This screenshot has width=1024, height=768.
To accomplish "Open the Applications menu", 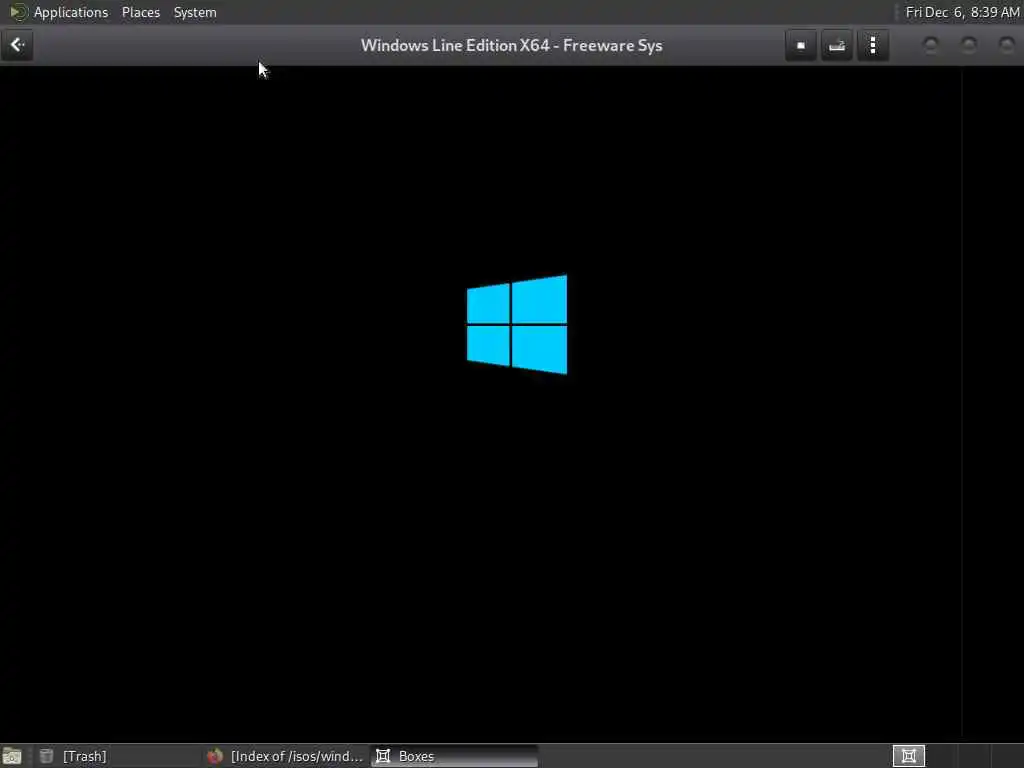I will (71, 12).
